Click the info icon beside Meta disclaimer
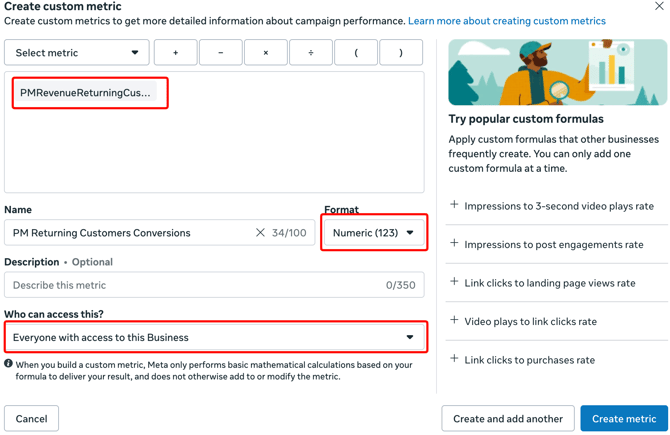 coord(8,364)
